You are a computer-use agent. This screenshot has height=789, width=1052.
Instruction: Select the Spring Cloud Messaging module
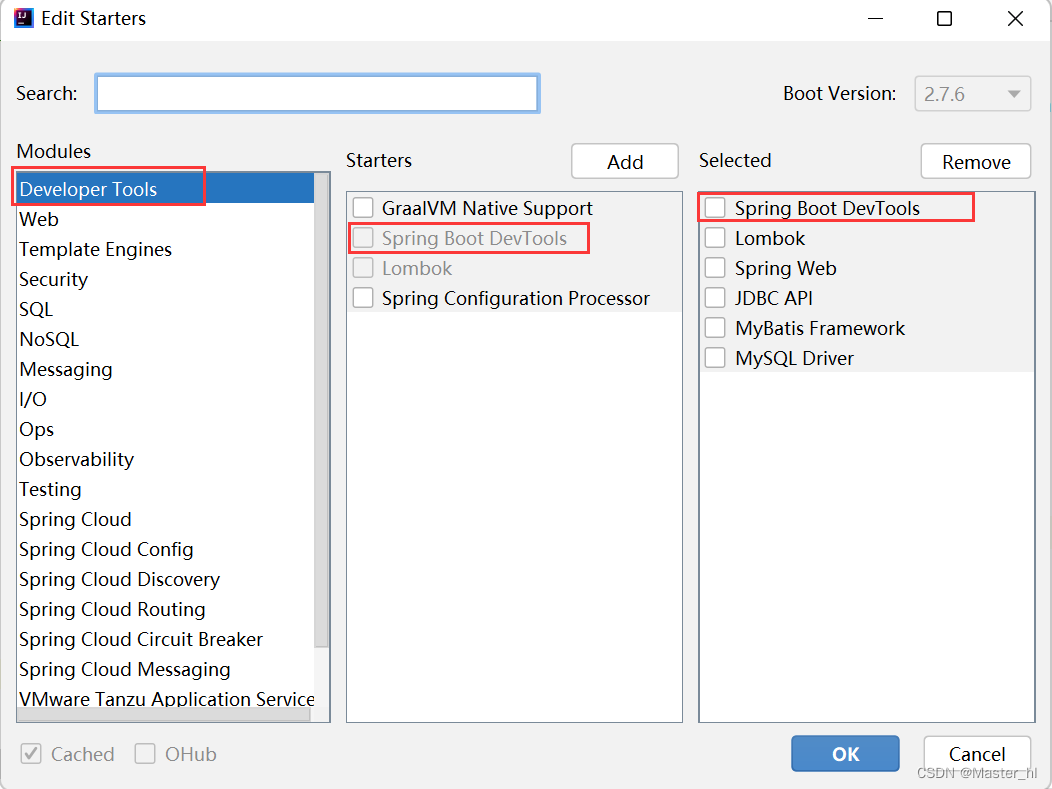point(165,670)
